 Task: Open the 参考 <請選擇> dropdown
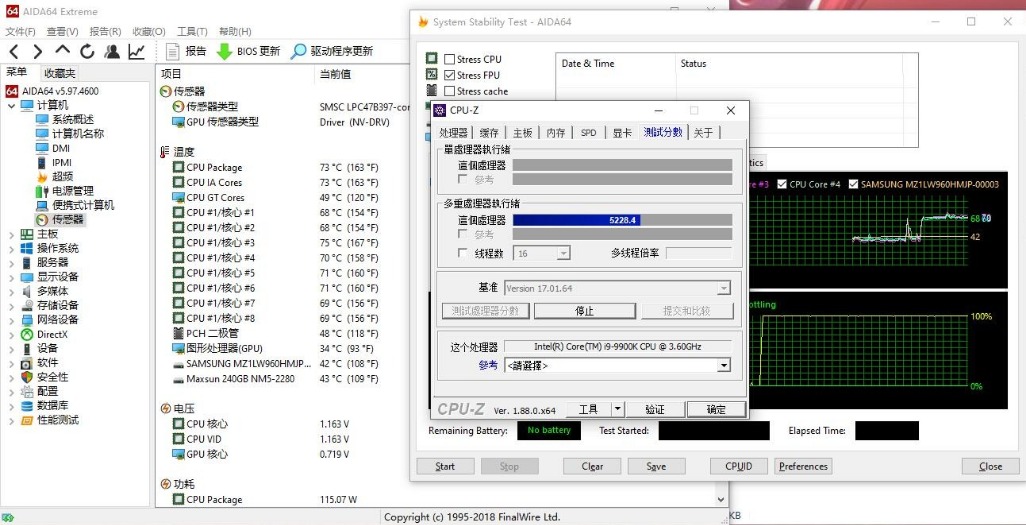(723, 365)
